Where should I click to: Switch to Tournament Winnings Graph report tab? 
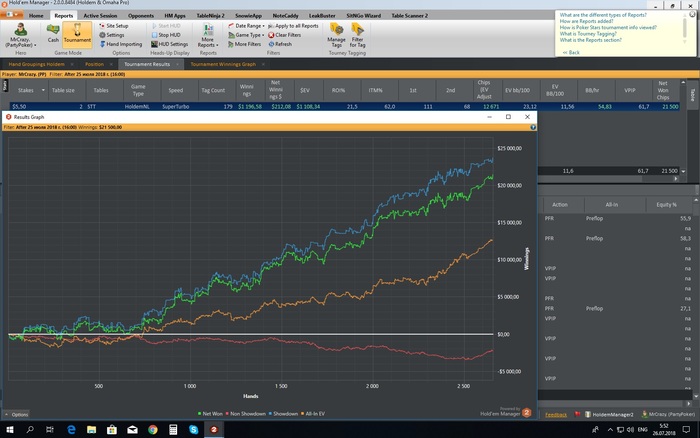click(x=223, y=64)
